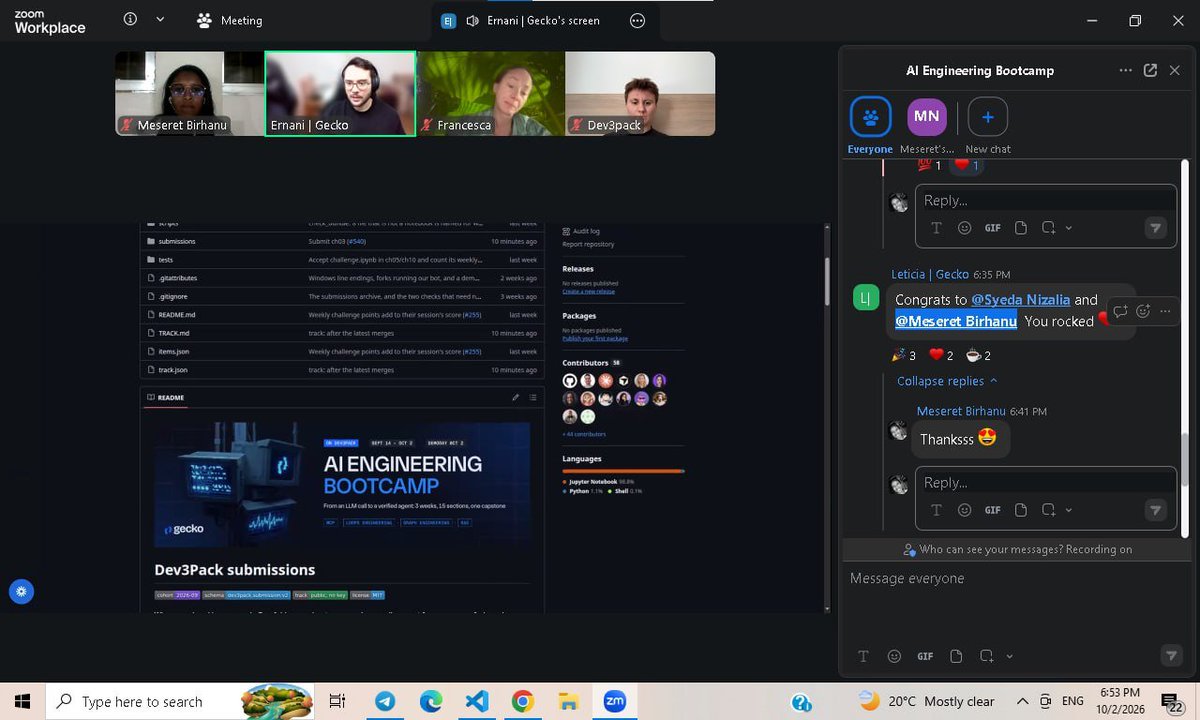This screenshot has width=1200, height=720.
Task: Open File Explorer from the taskbar
Action: click(x=568, y=702)
